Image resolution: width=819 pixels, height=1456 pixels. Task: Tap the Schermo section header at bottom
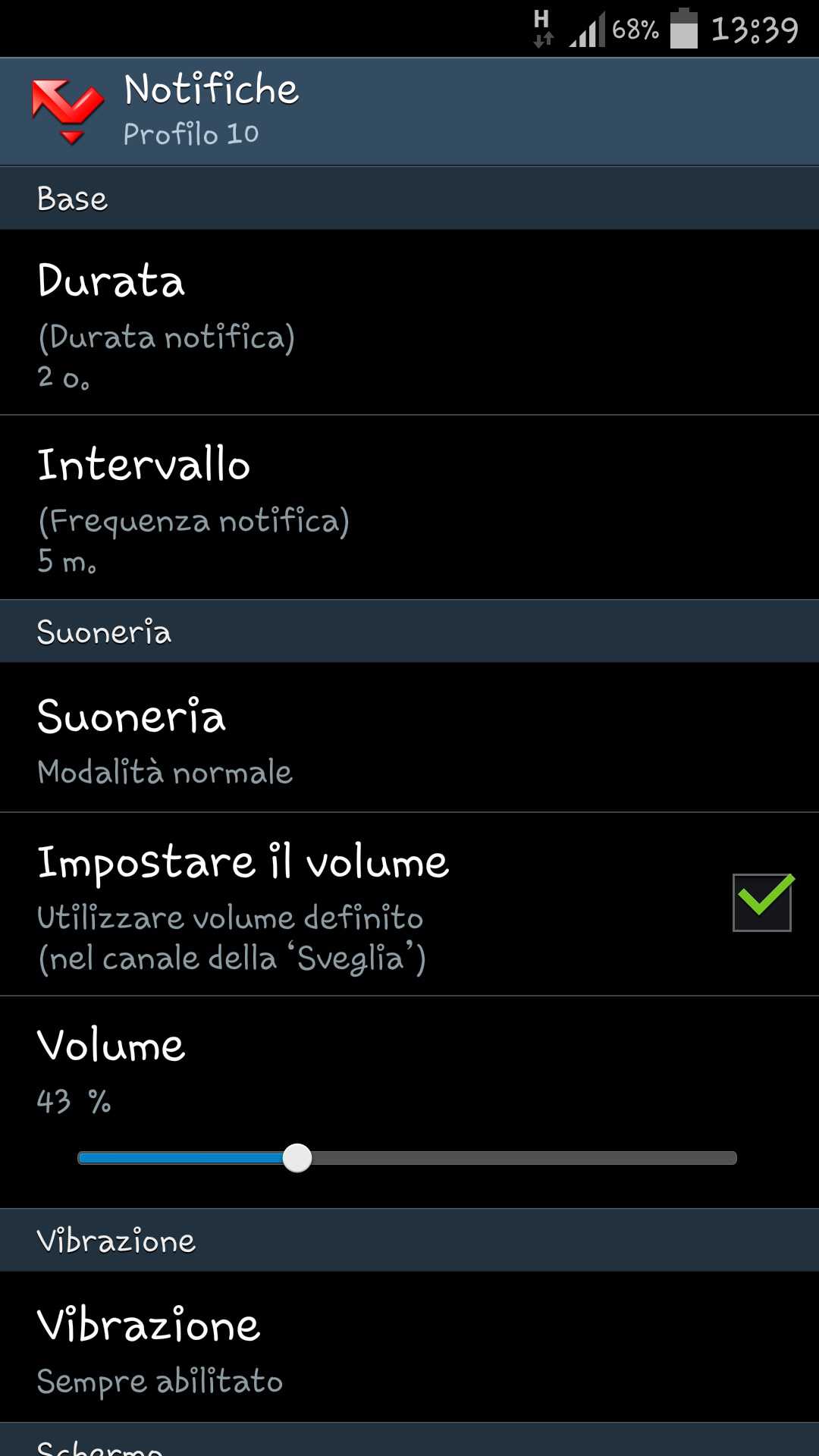(409, 1440)
